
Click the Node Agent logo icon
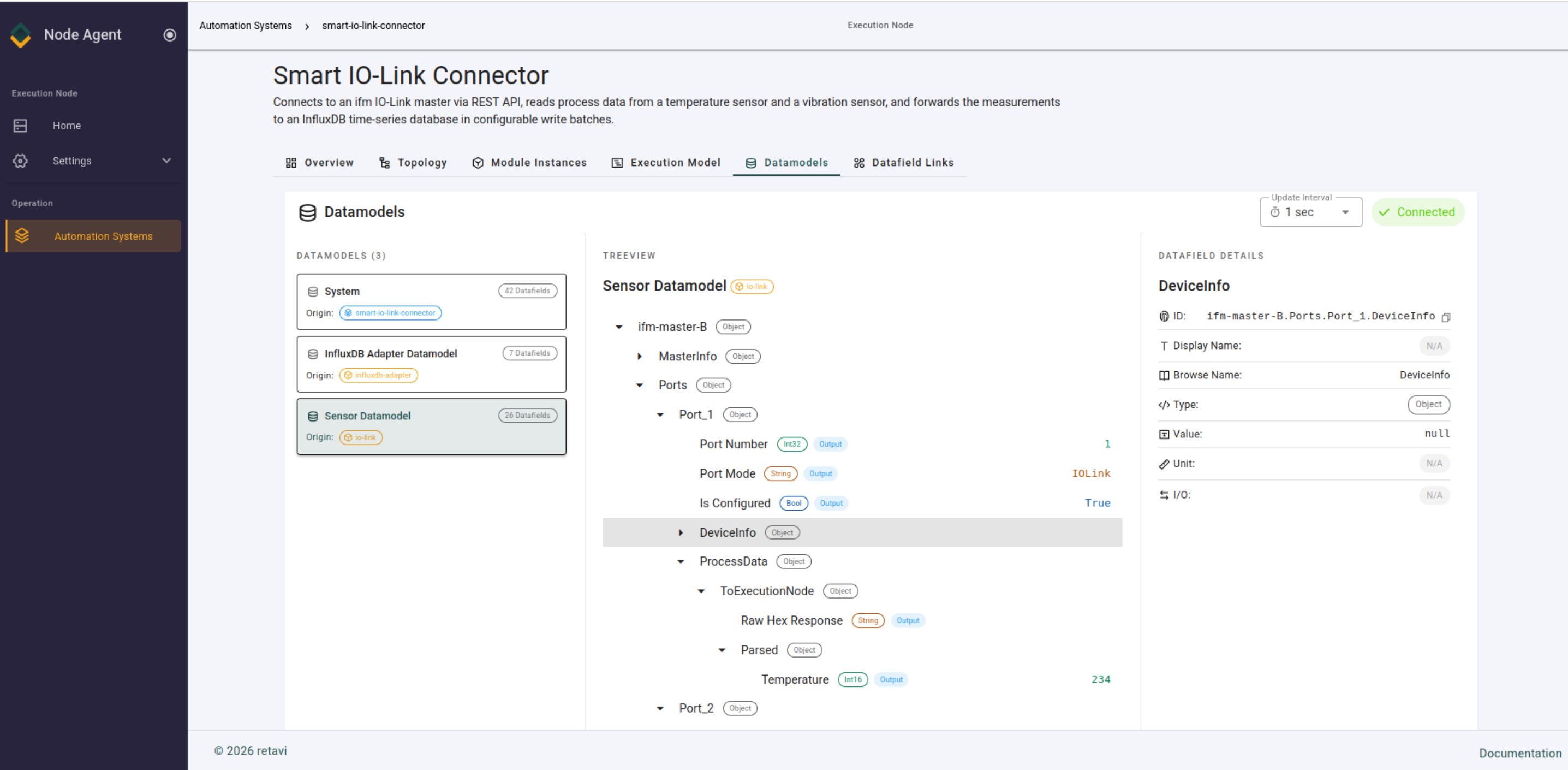[x=21, y=35]
